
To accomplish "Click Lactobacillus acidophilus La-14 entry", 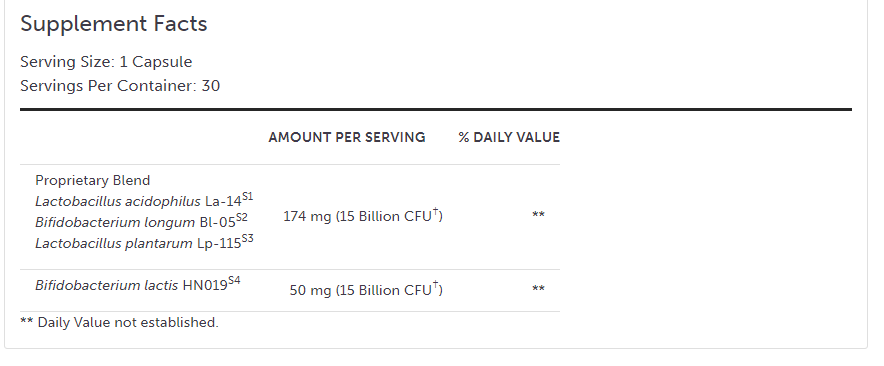I will [x=138, y=201].
